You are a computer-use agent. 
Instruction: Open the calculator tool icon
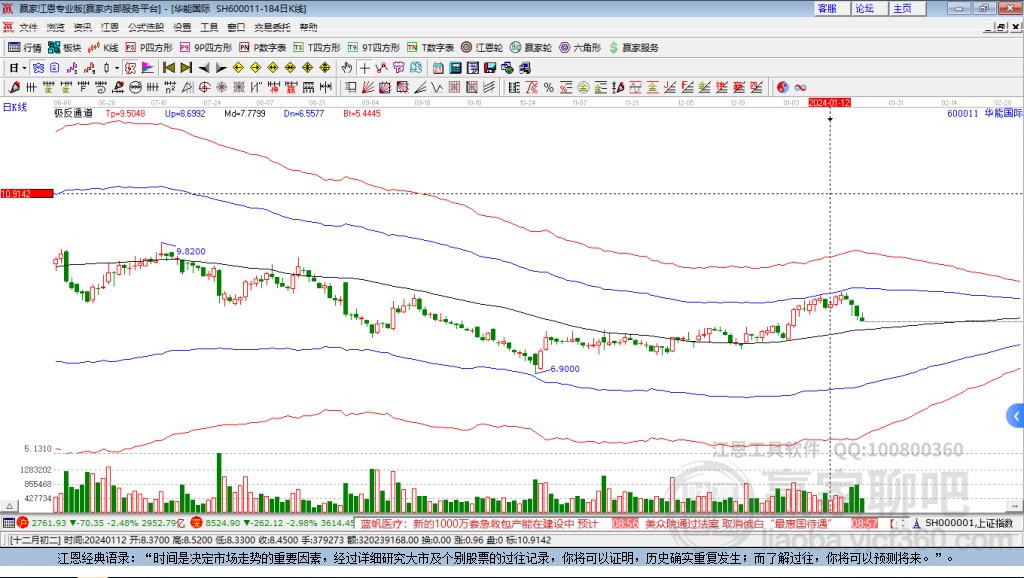pos(455,68)
